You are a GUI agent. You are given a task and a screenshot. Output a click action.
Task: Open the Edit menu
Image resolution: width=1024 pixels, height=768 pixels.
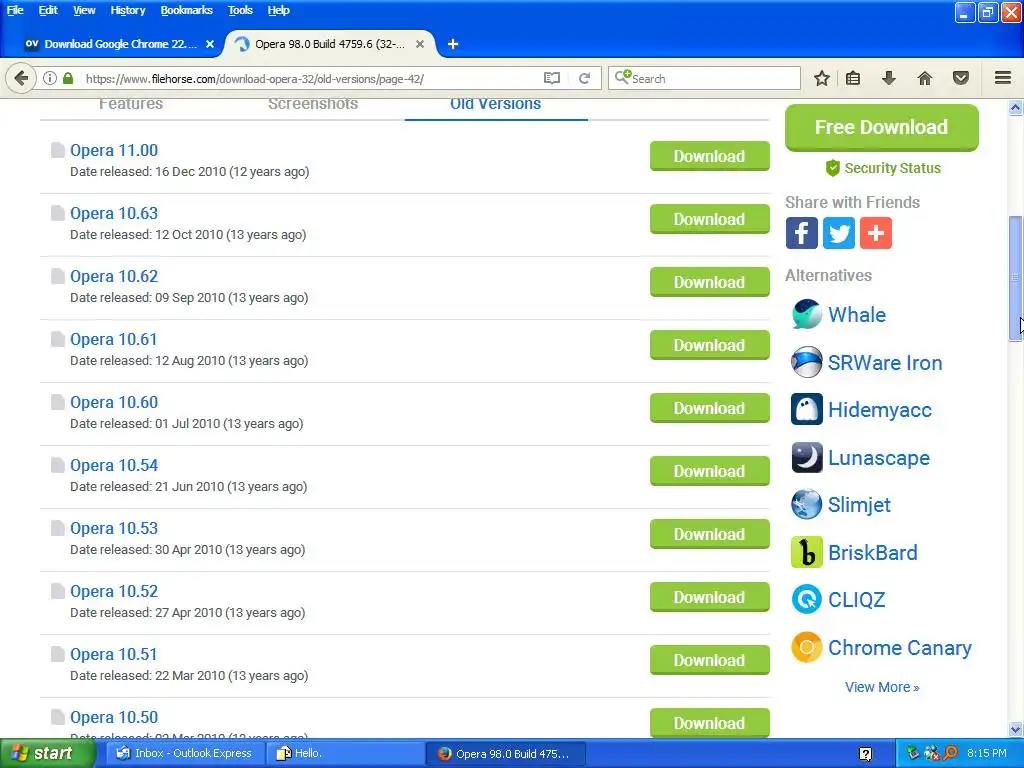pyautogui.click(x=48, y=10)
